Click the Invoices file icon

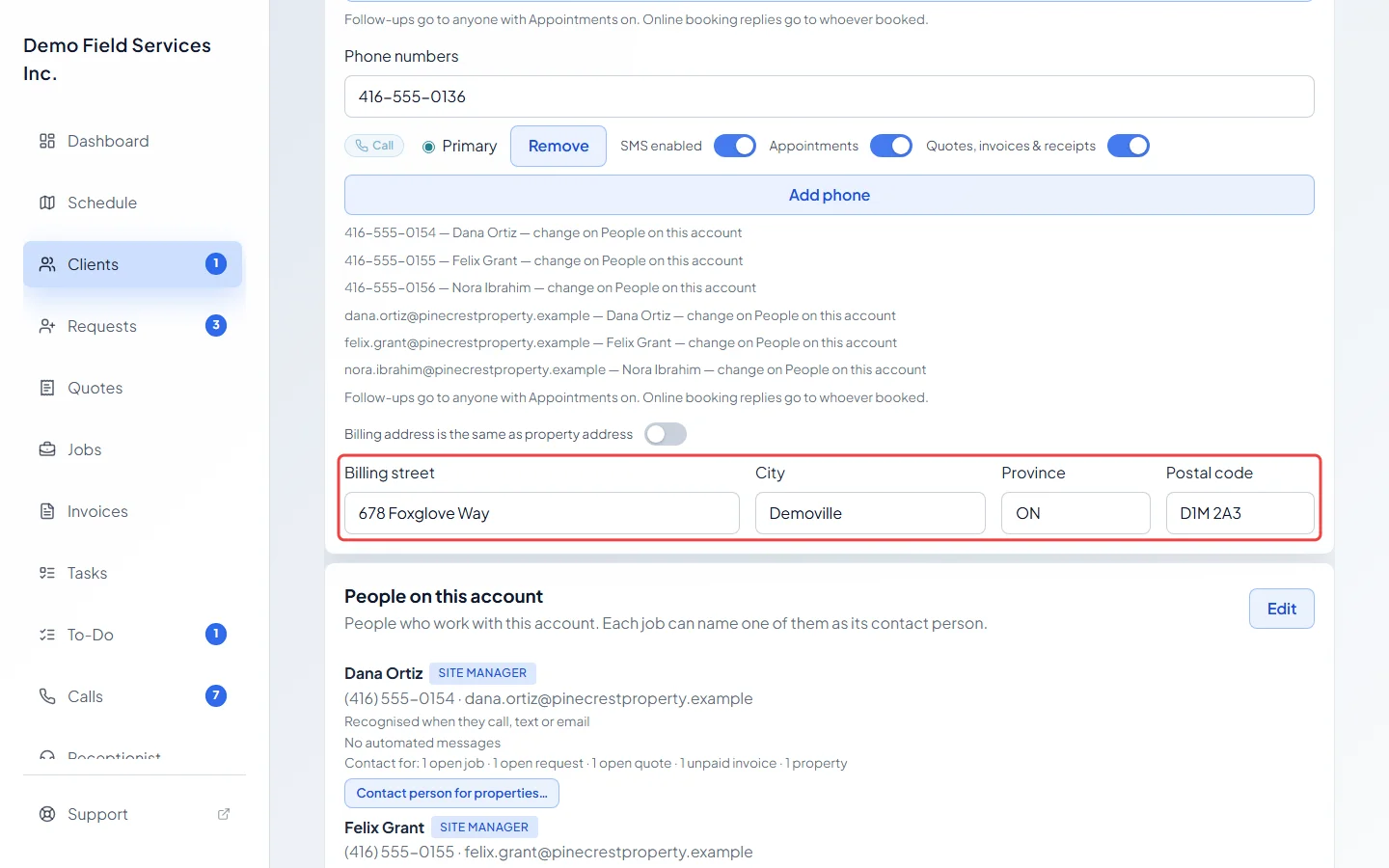47,511
